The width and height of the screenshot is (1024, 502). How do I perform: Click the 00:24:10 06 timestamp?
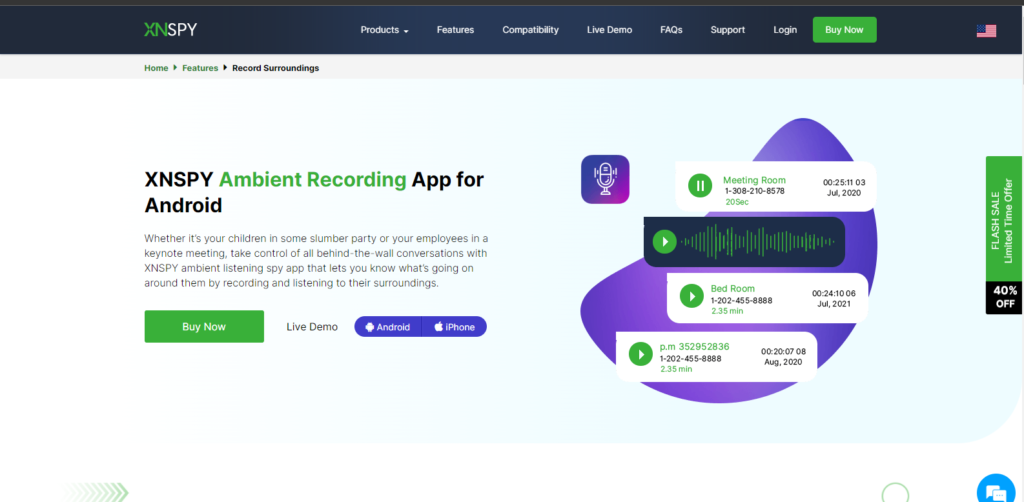click(833, 293)
